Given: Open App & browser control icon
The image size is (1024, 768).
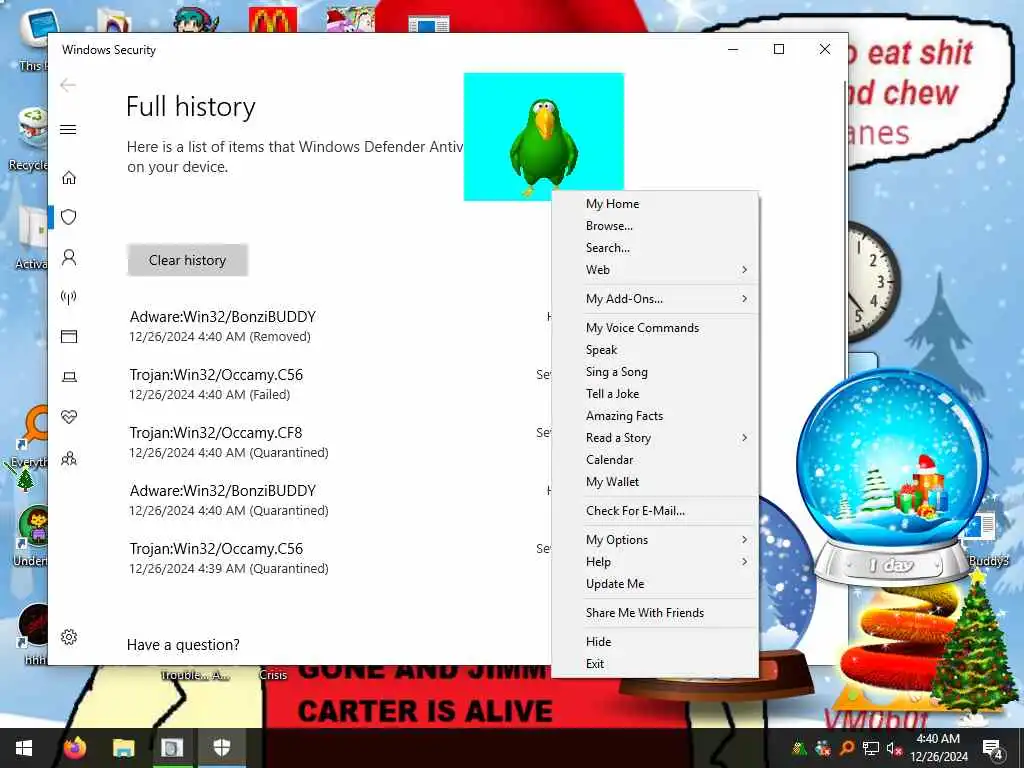Looking at the screenshot, I should (69, 336).
